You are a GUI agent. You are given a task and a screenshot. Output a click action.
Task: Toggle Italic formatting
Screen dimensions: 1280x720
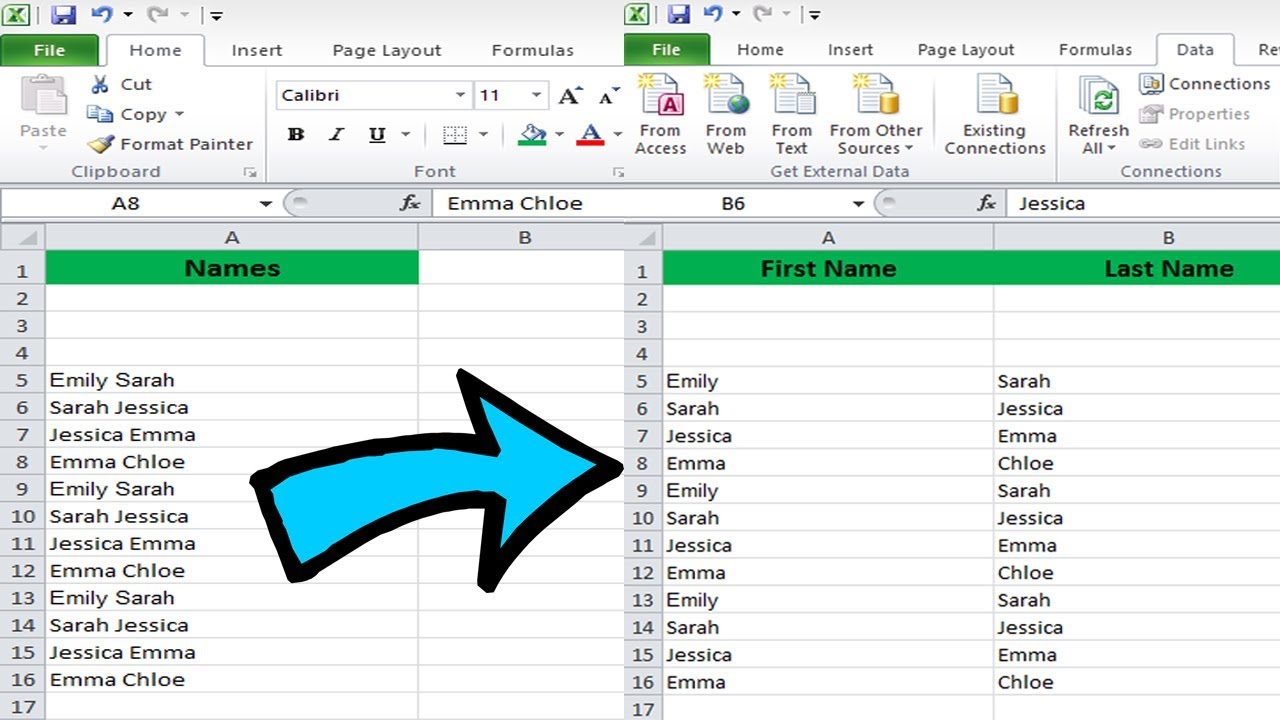(x=336, y=135)
